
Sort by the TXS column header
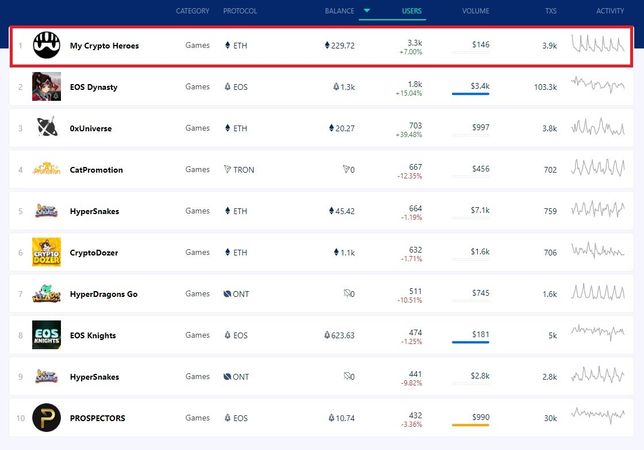550,11
